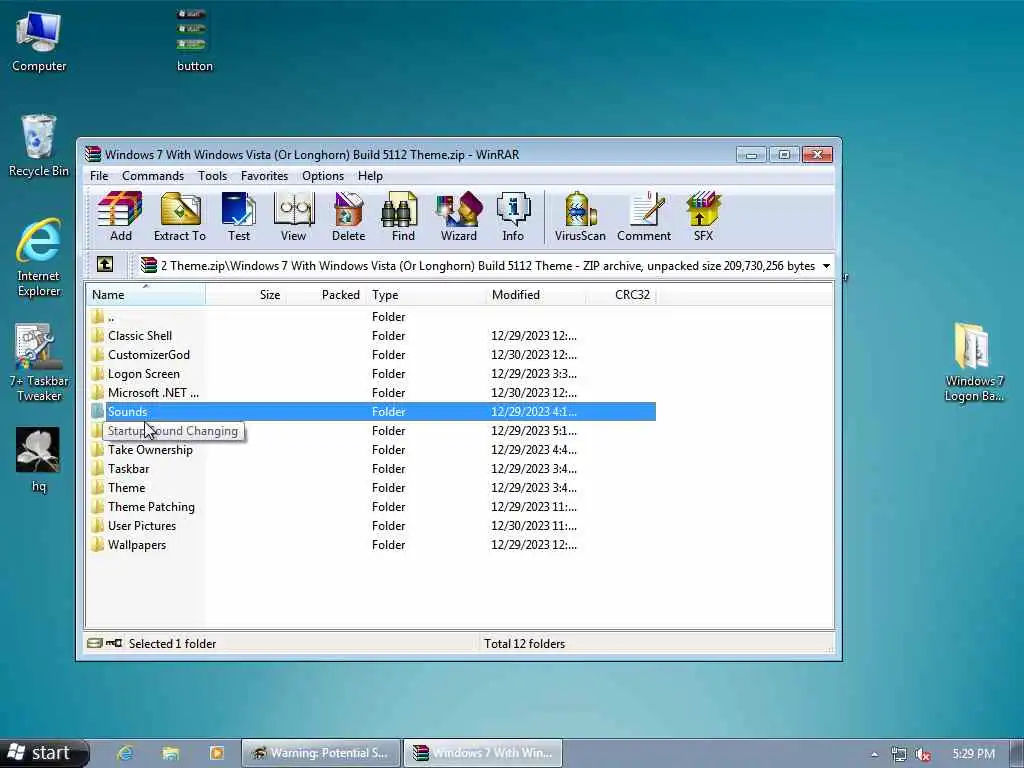Click the 5:29 PM taskbar clock

tap(973, 754)
